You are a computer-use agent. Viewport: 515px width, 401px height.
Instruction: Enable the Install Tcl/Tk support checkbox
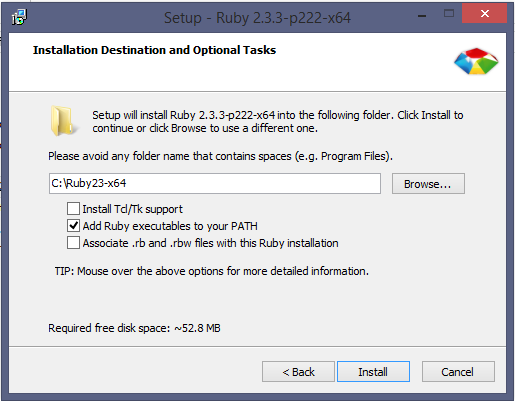(x=73, y=209)
